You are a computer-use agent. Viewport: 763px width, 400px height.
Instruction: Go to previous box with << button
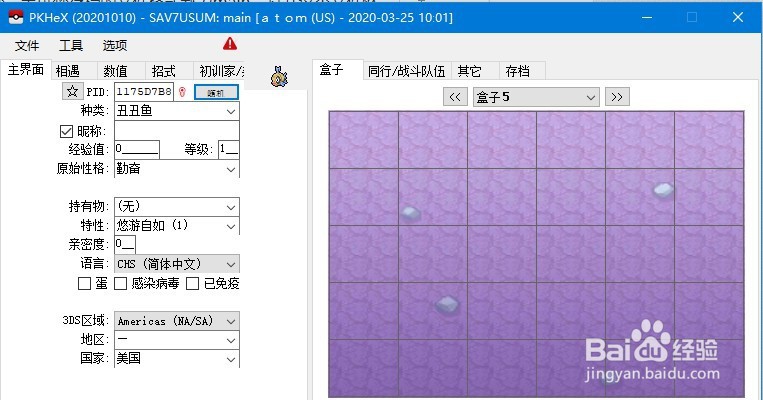point(455,97)
